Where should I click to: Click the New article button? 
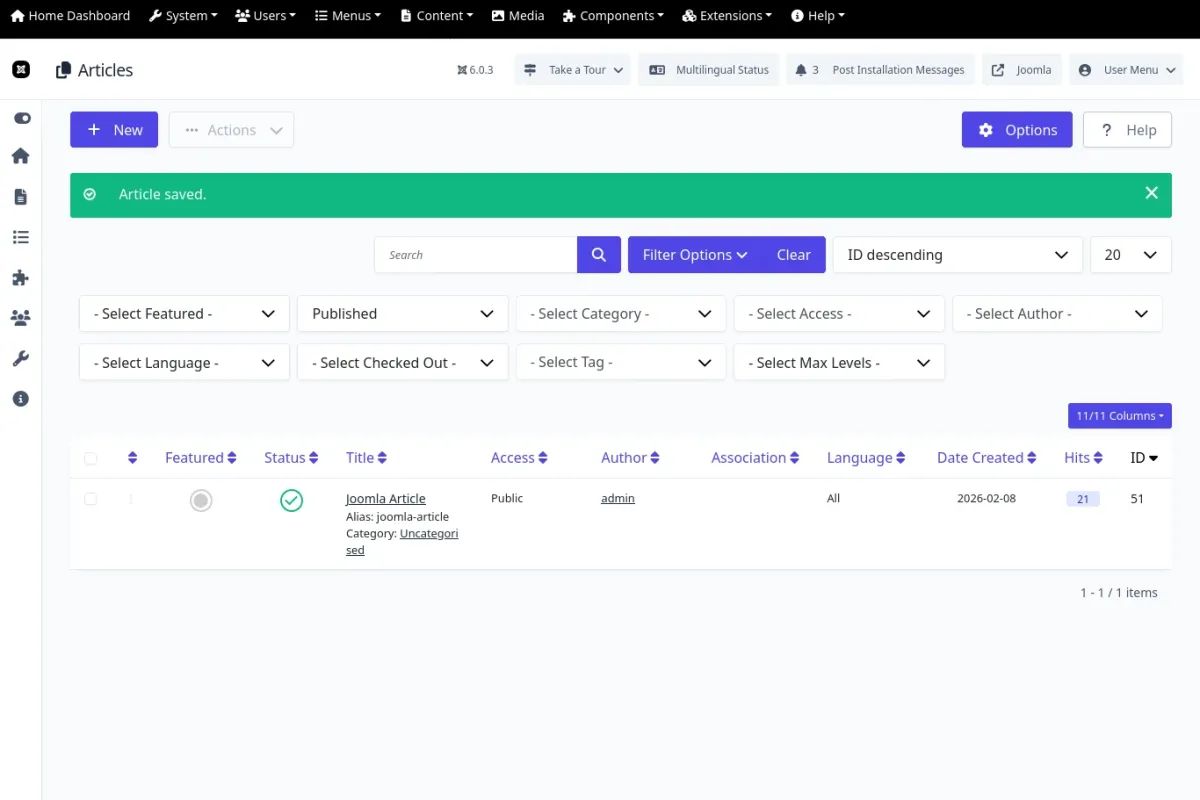coord(114,130)
